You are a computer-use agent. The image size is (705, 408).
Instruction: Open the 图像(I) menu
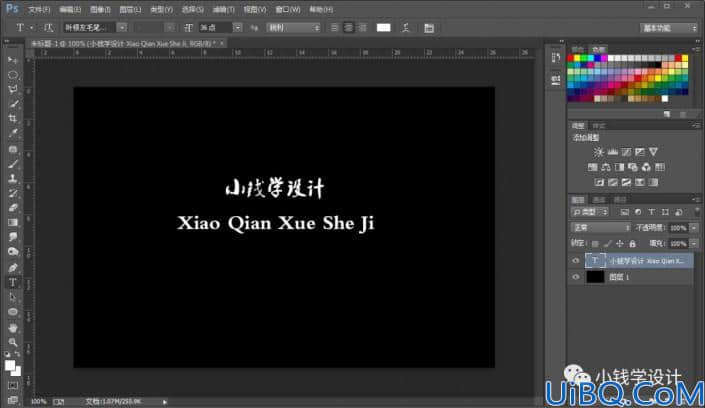(x=100, y=9)
